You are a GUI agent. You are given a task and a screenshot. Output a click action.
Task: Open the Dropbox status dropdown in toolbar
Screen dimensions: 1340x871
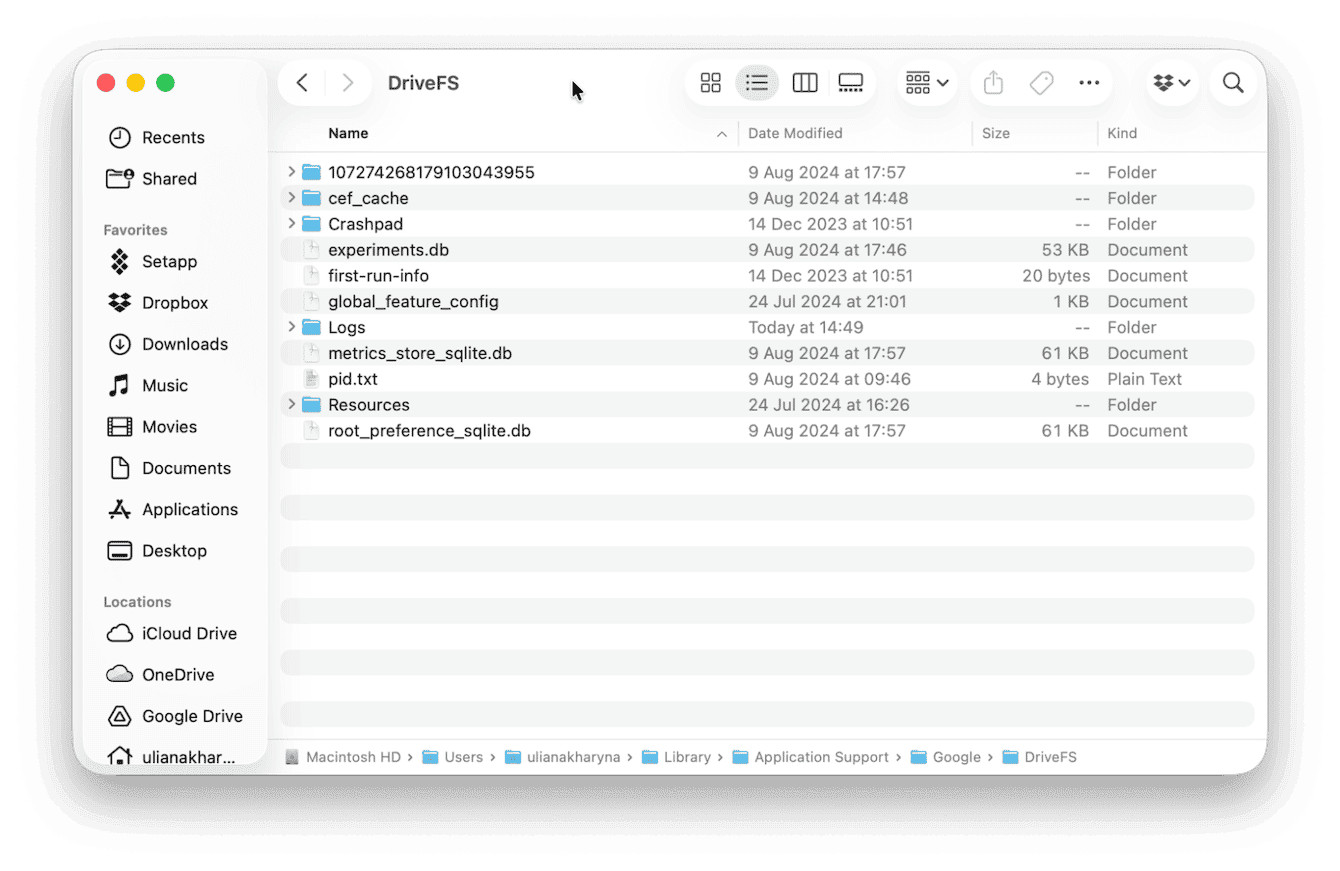pyautogui.click(x=1171, y=82)
